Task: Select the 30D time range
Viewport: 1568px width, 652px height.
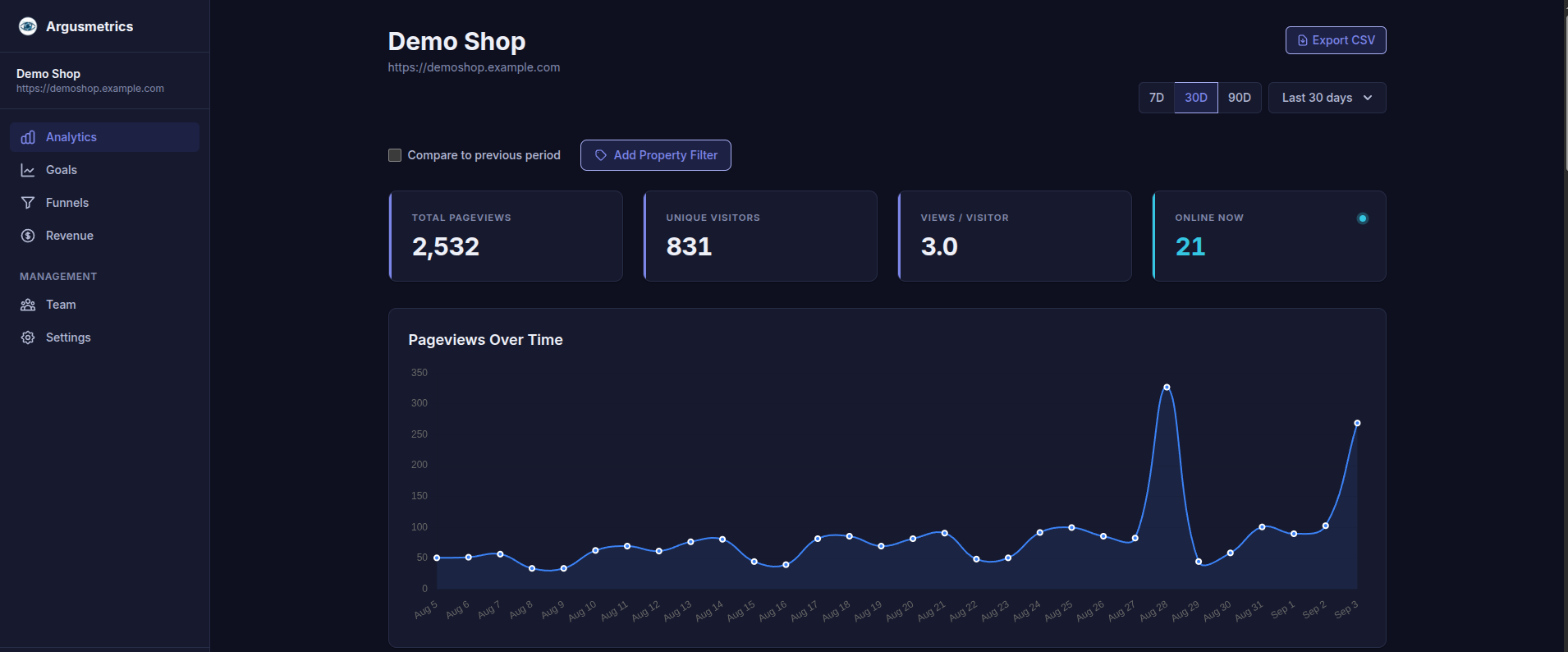Action: [1196, 98]
